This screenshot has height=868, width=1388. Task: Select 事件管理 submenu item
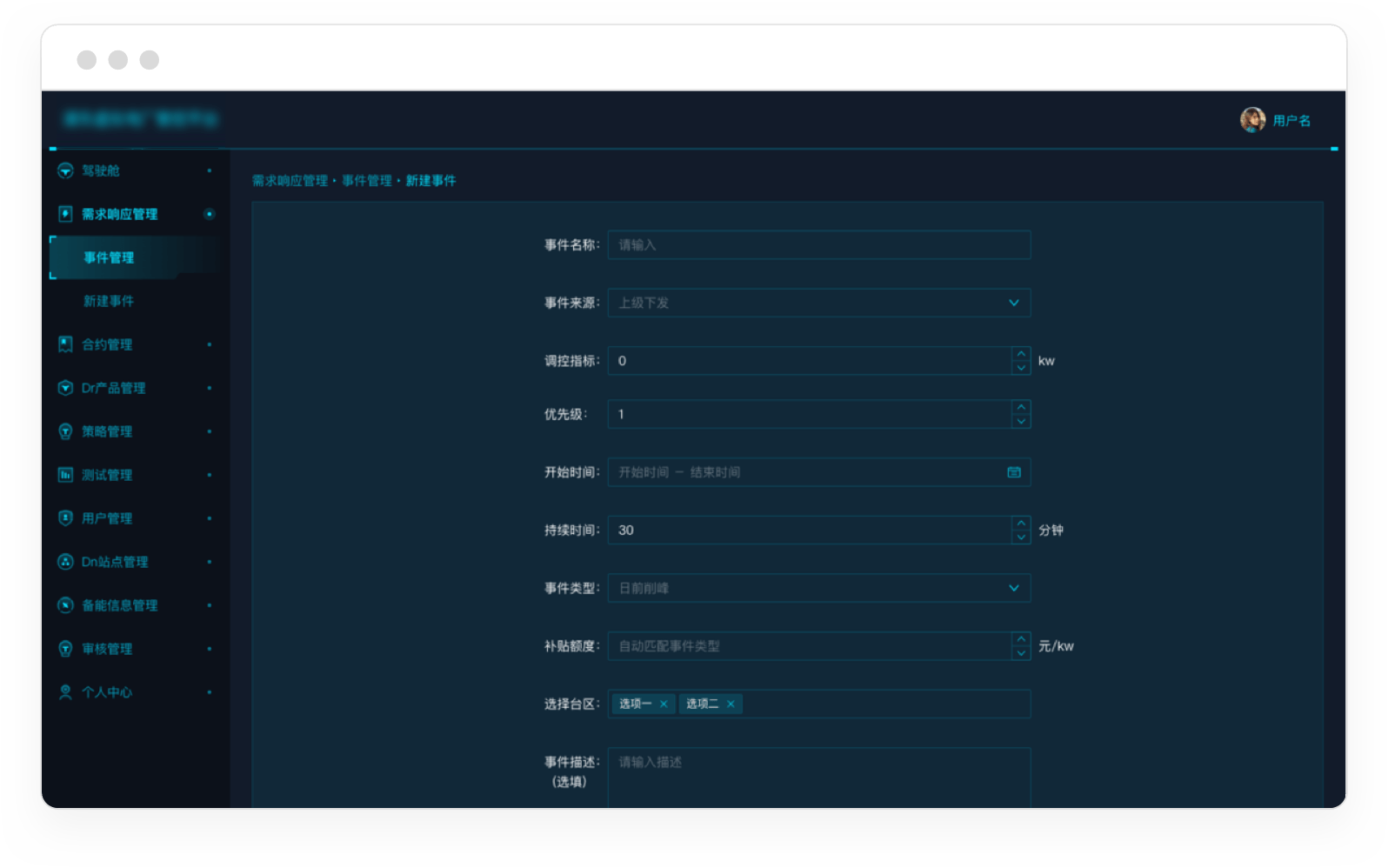coord(135,257)
